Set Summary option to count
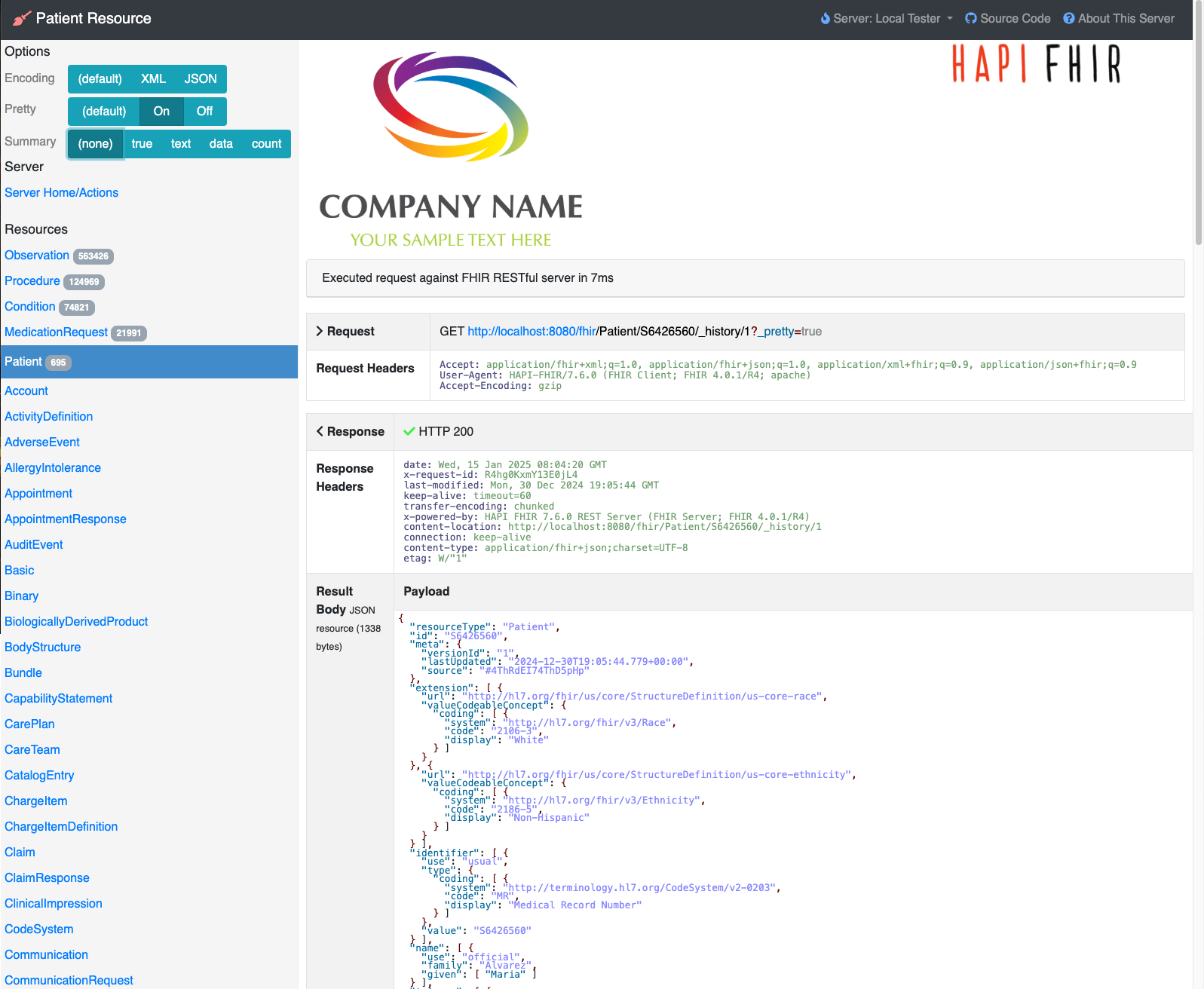This screenshot has height=989, width=1204. (x=266, y=144)
